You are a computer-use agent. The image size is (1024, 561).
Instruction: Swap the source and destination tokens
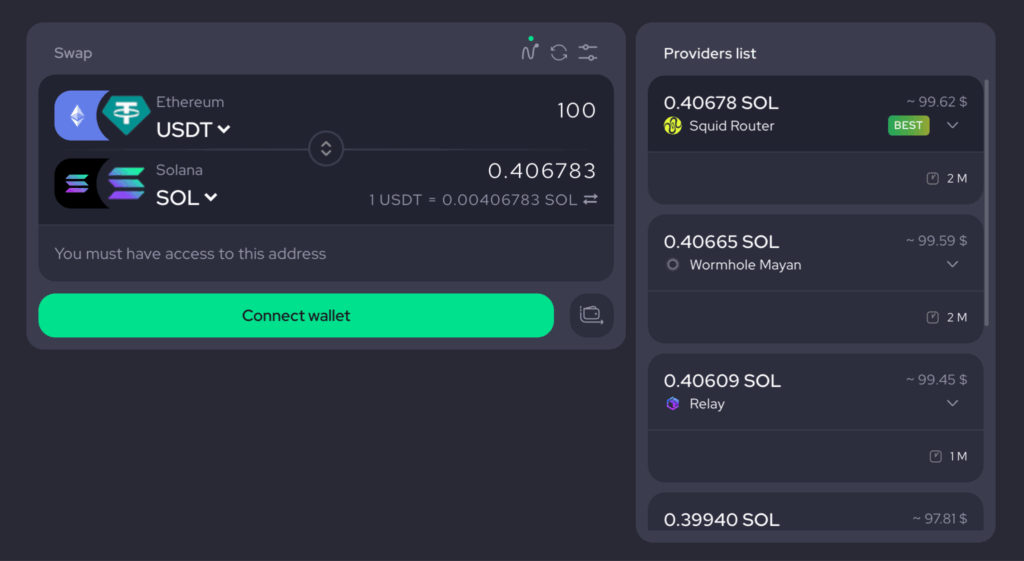click(326, 149)
